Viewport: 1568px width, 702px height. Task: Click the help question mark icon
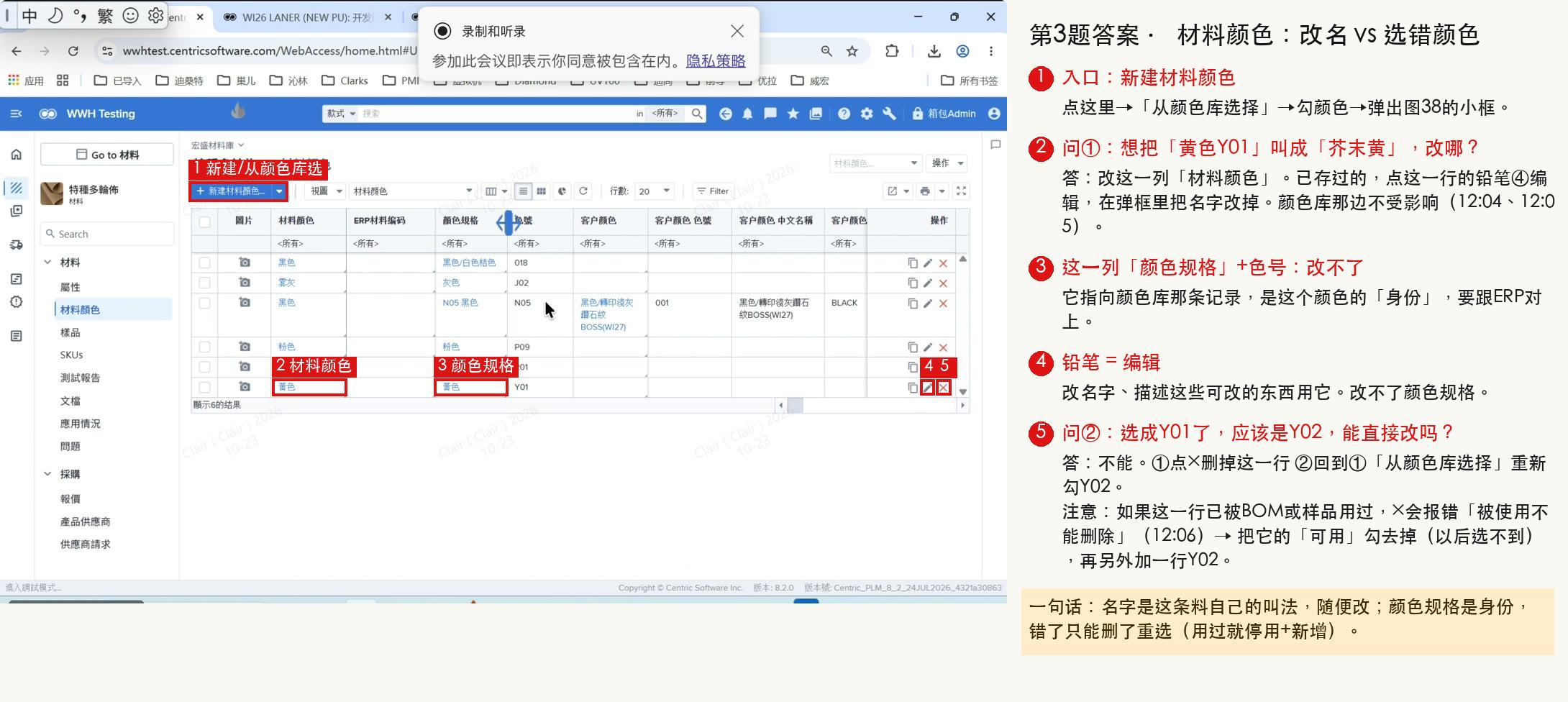click(x=844, y=114)
